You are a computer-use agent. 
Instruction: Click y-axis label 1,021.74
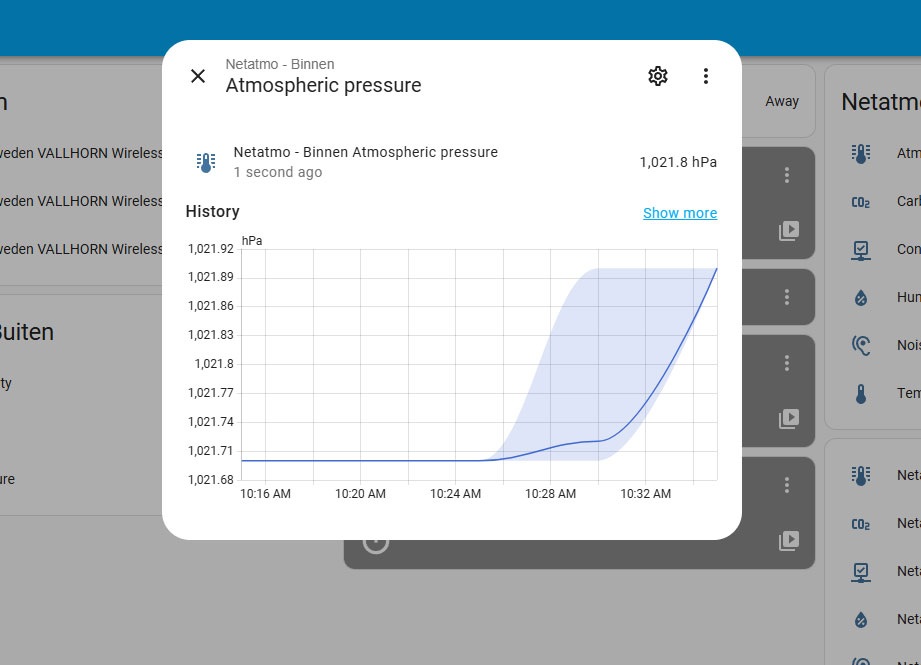coord(211,422)
